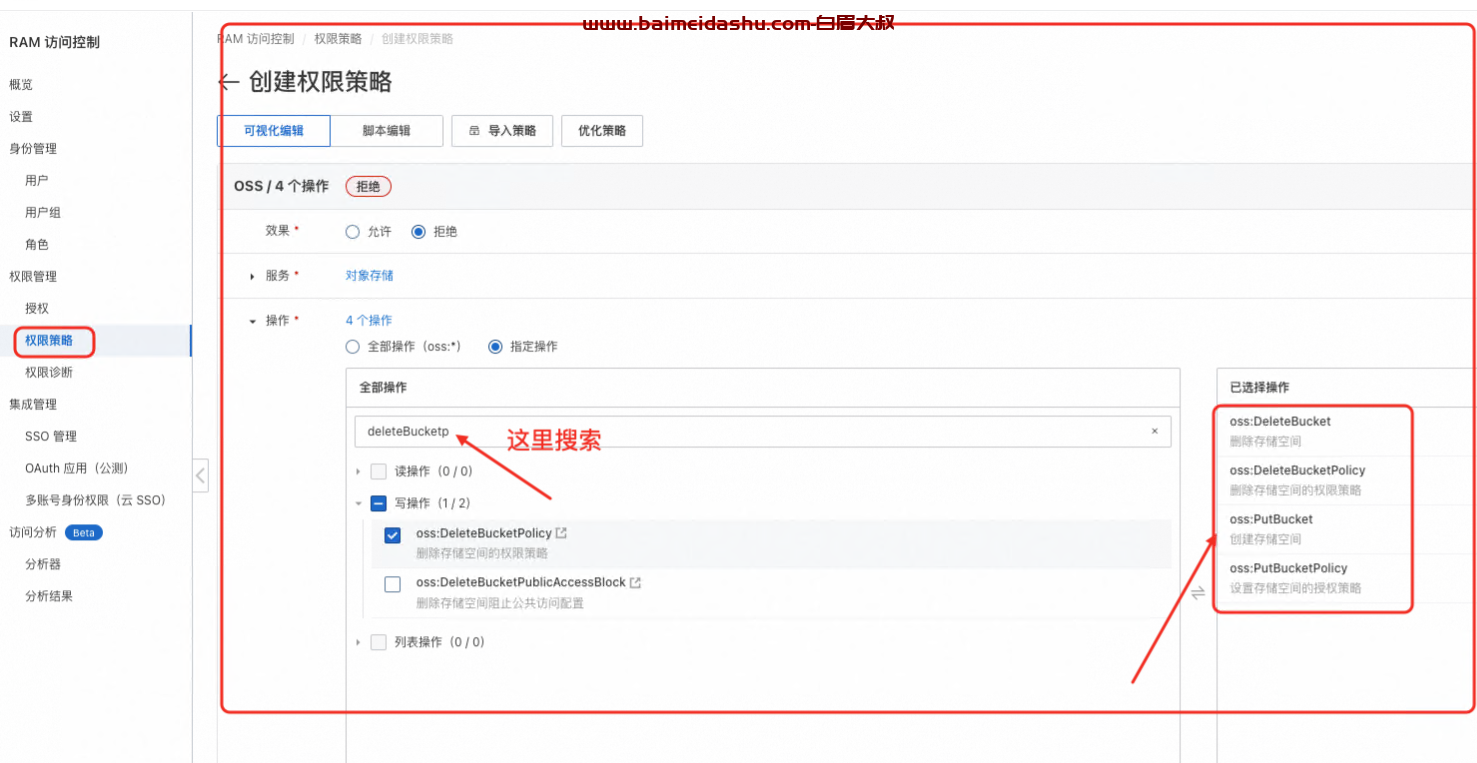
Task: Open OAuth 应用（公测） in the sidebar
Action: 77,468
